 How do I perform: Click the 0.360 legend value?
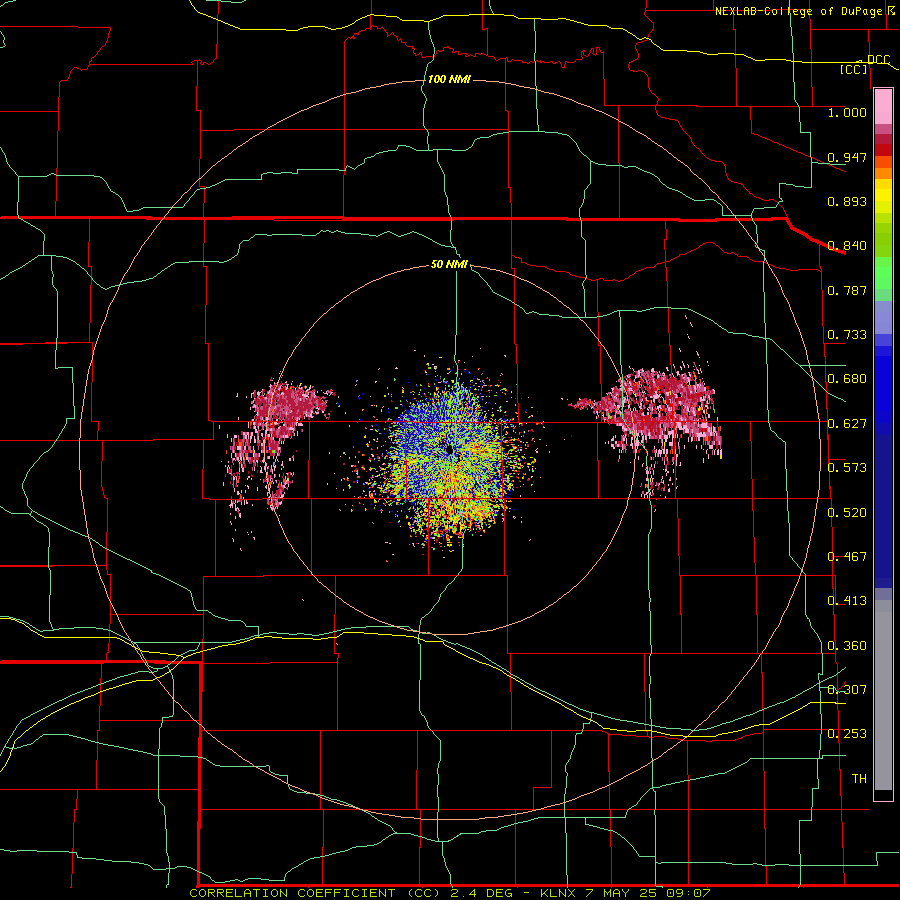pos(847,646)
